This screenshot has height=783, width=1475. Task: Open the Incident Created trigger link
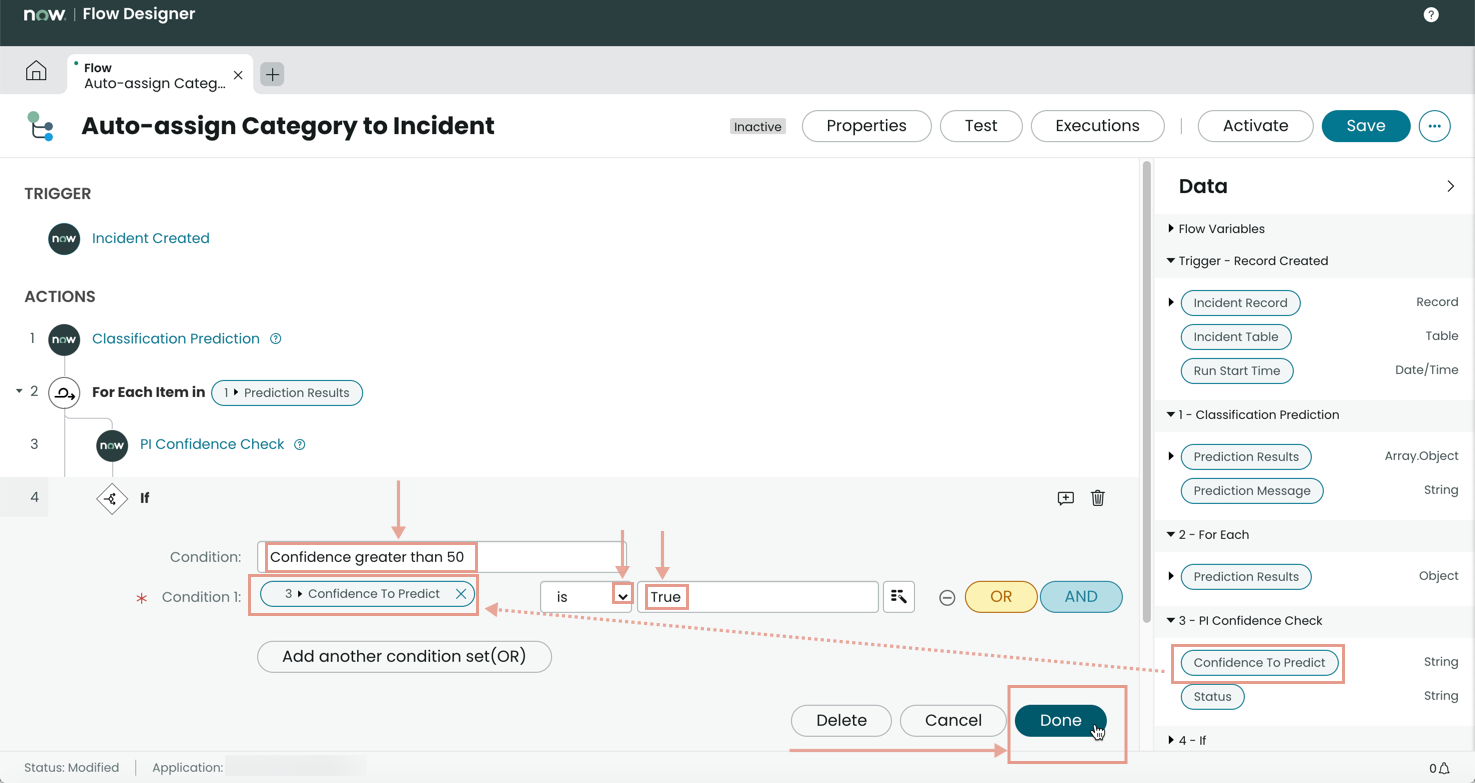[x=151, y=239]
